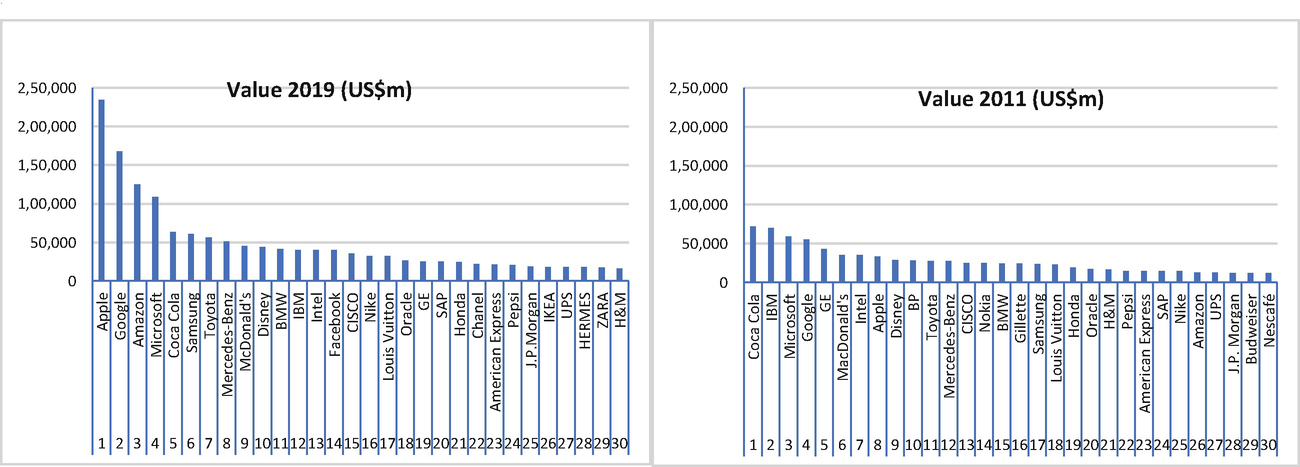
Task: Select the GE bar in 2011 chart
Action: pos(824,265)
